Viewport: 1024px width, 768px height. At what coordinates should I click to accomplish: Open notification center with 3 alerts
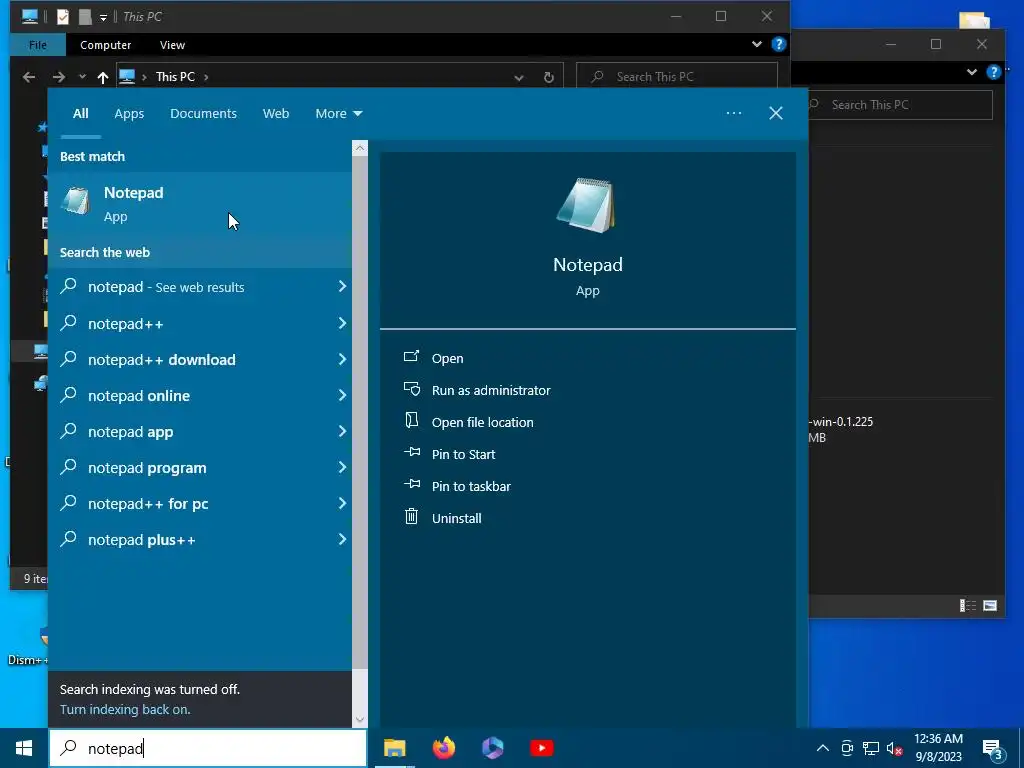pyautogui.click(x=992, y=750)
